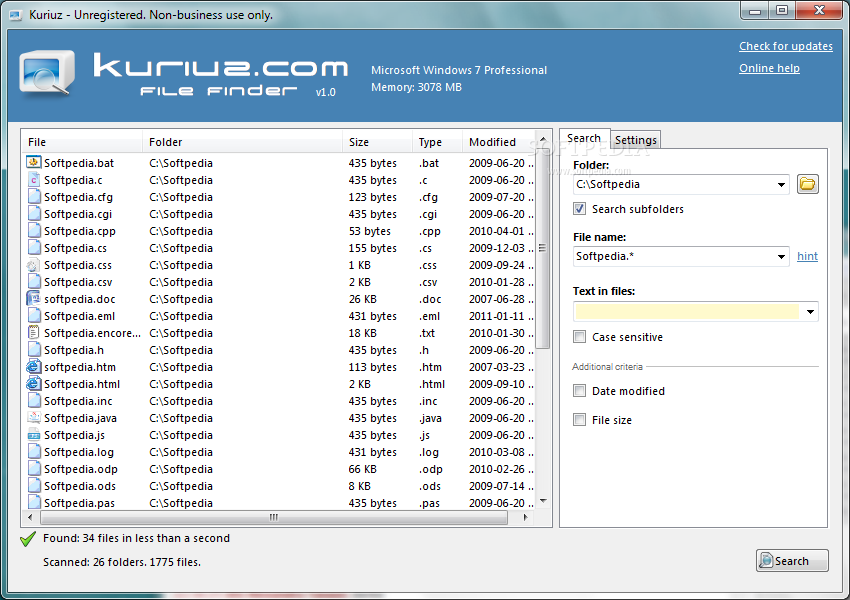Click the Softpedia.js file icon
850x600 pixels.
(34, 435)
